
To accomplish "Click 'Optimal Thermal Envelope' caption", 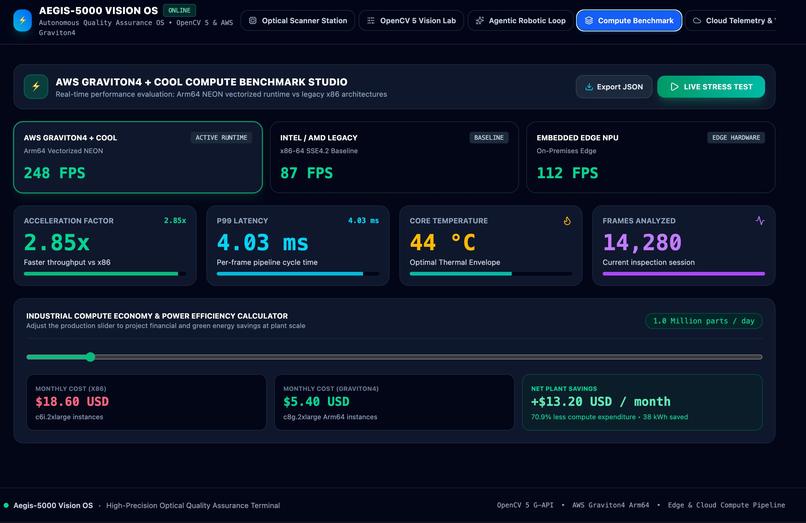I will point(455,262).
